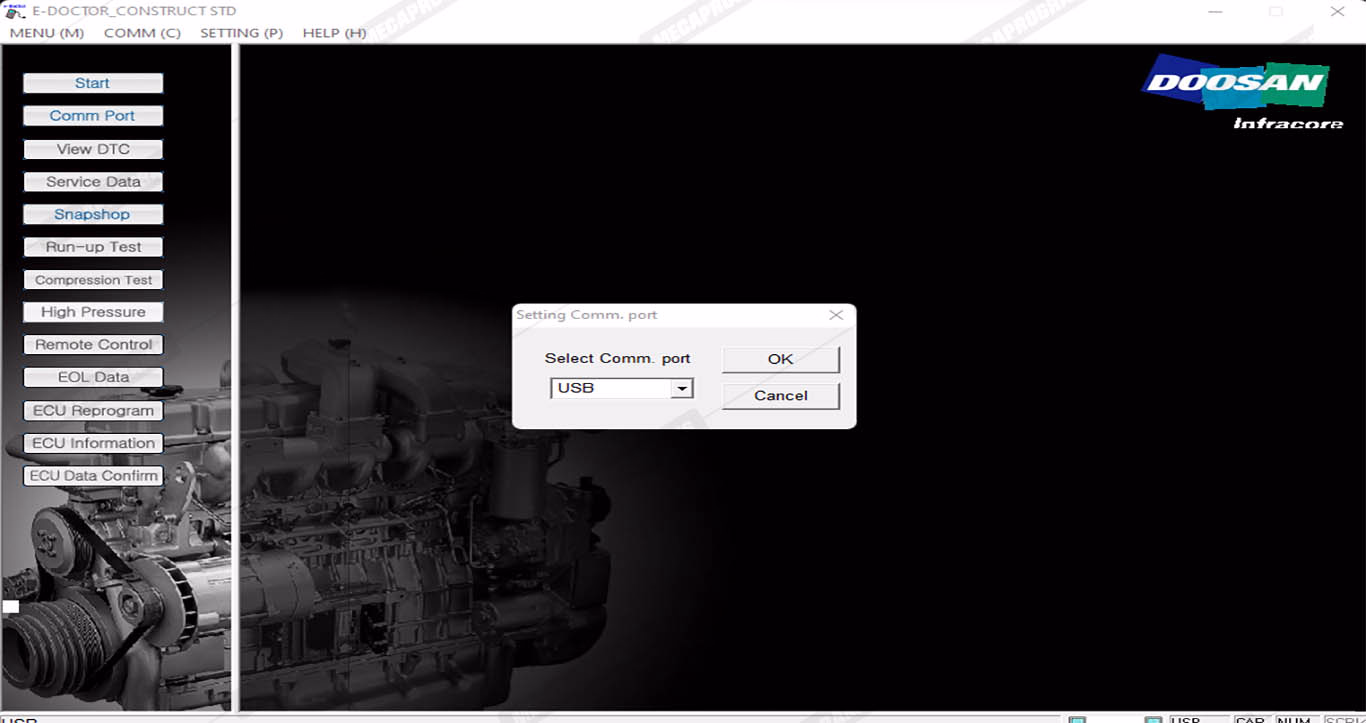Click the small white square on sidebar

[10, 606]
